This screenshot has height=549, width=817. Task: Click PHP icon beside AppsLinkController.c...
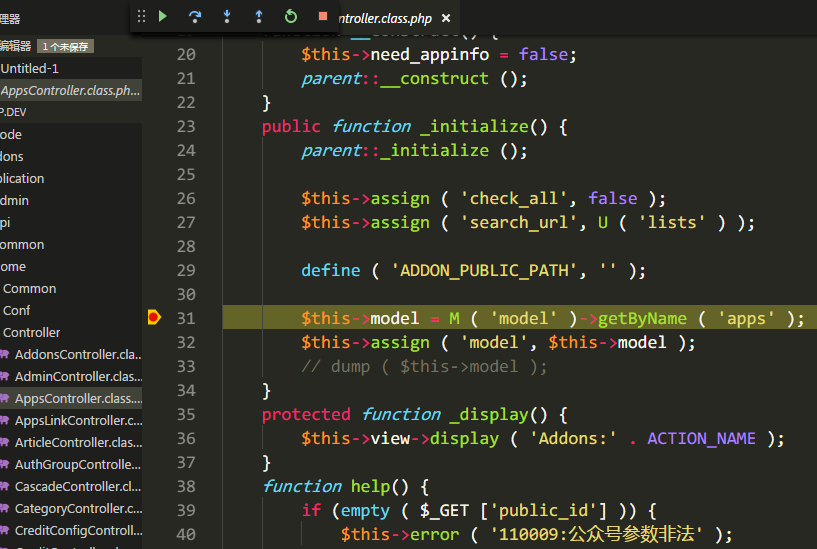4,420
